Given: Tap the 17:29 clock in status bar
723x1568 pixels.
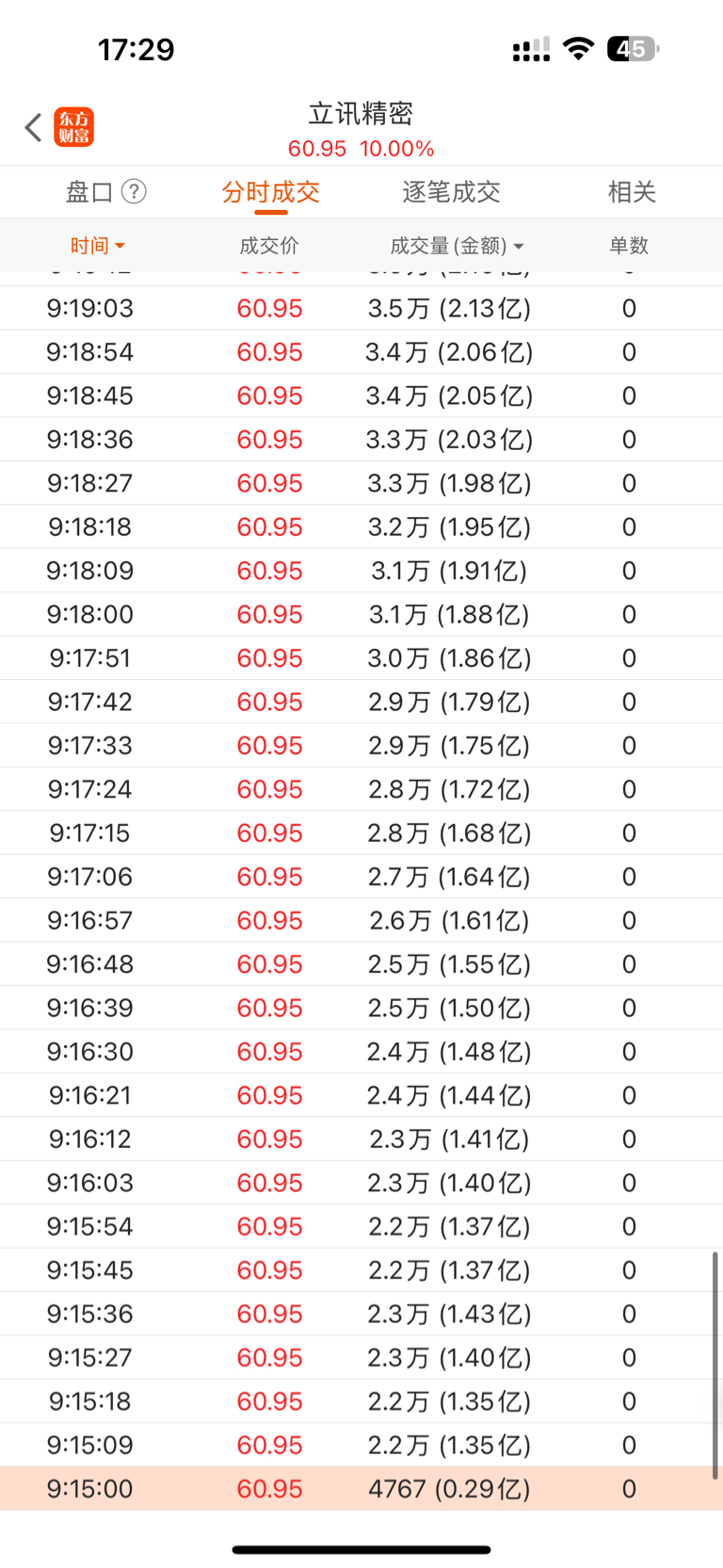Looking at the screenshot, I should pos(137,49).
